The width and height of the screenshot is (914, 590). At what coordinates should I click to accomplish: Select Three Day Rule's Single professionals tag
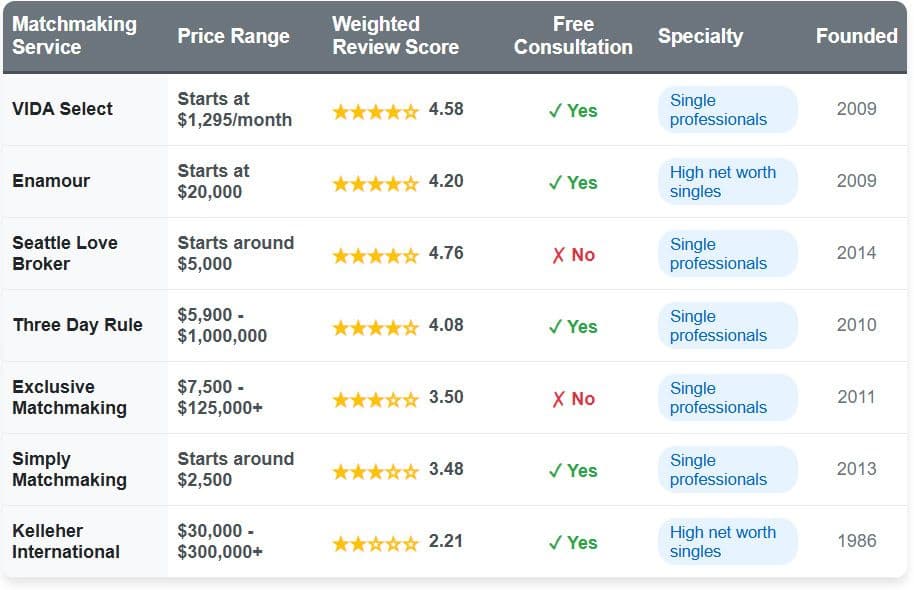tap(718, 326)
